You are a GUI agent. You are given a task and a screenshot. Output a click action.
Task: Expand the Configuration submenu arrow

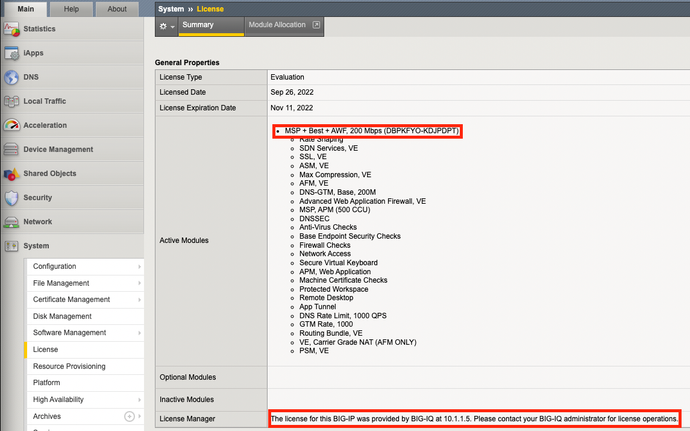pos(139,266)
